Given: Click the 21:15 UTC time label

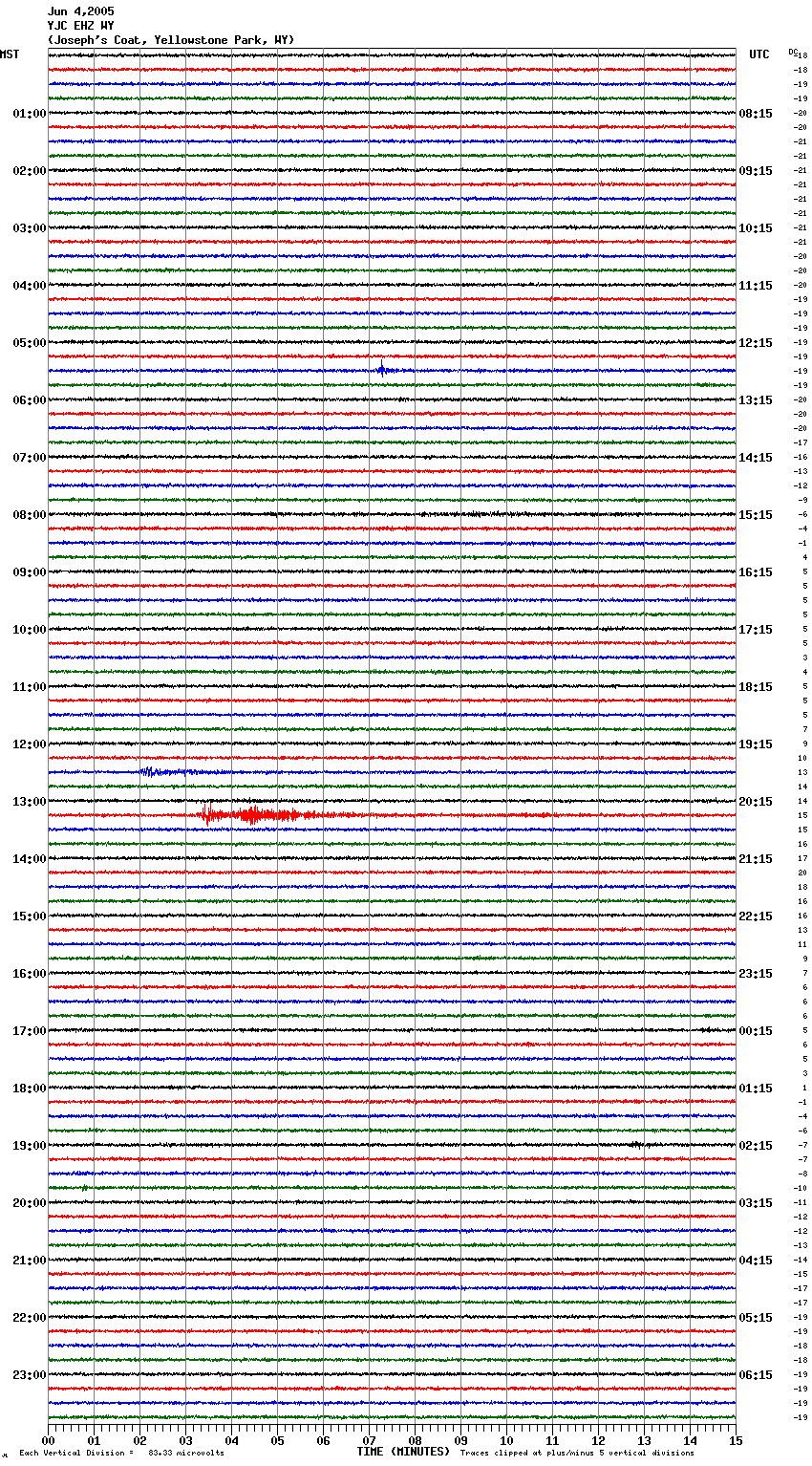Looking at the screenshot, I should point(756,859).
